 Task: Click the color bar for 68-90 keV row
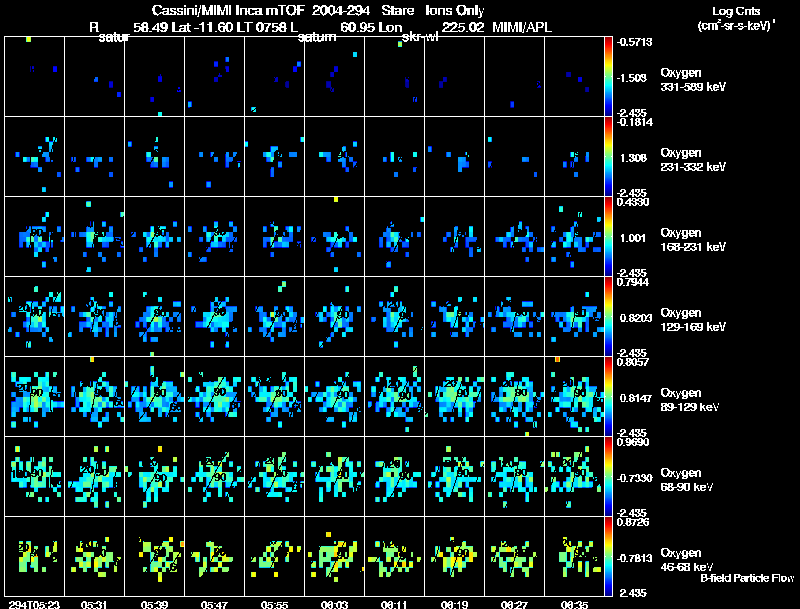point(608,477)
